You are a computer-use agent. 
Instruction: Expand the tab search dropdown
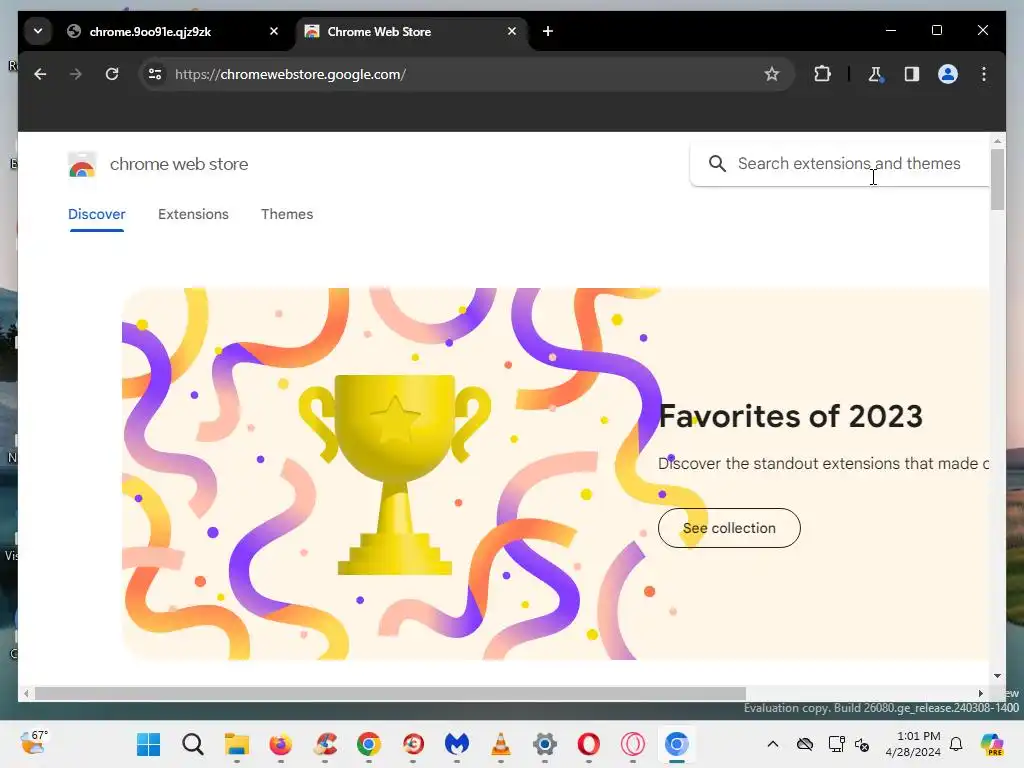pos(38,31)
